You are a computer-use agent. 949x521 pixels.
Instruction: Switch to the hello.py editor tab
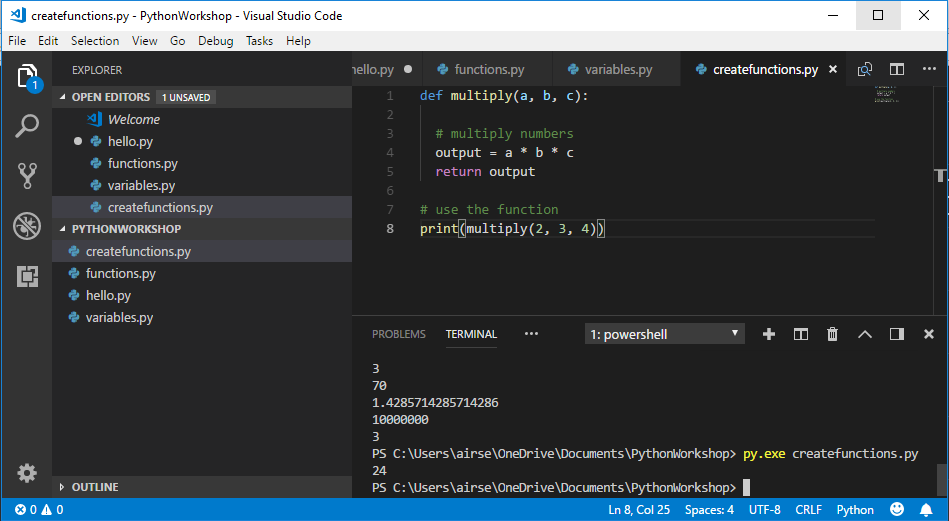[x=386, y=70]
